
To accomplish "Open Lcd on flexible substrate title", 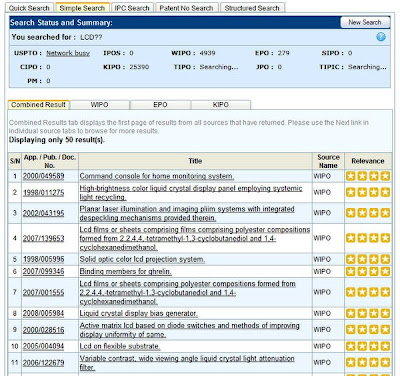I will [120, 346].
